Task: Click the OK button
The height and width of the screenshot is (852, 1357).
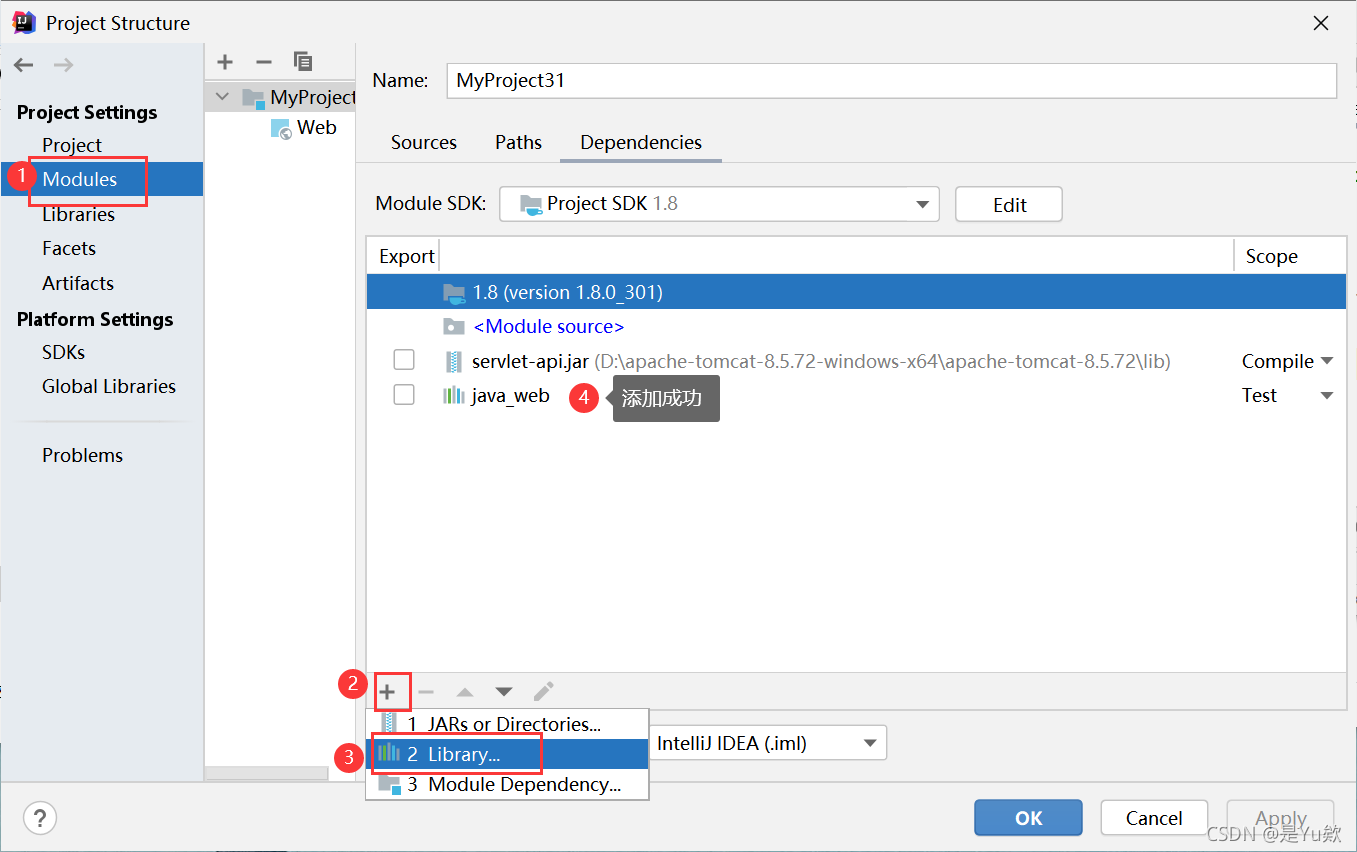Action: point(1028,818)
